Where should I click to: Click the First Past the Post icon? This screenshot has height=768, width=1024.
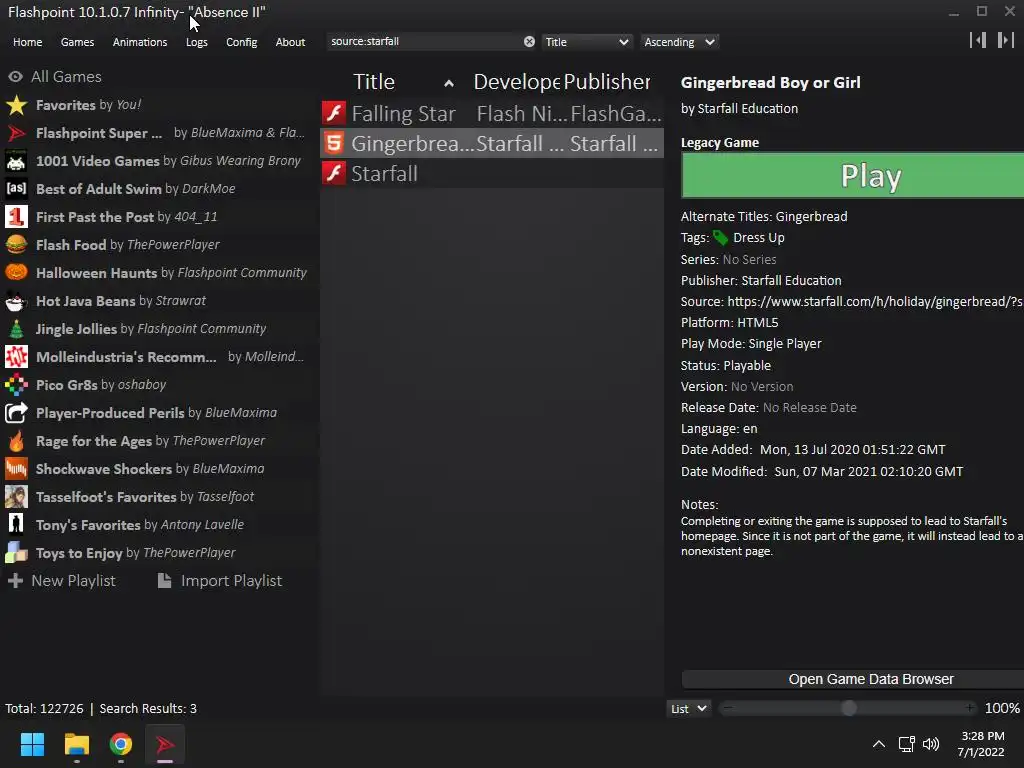click(x=16, y=217)
